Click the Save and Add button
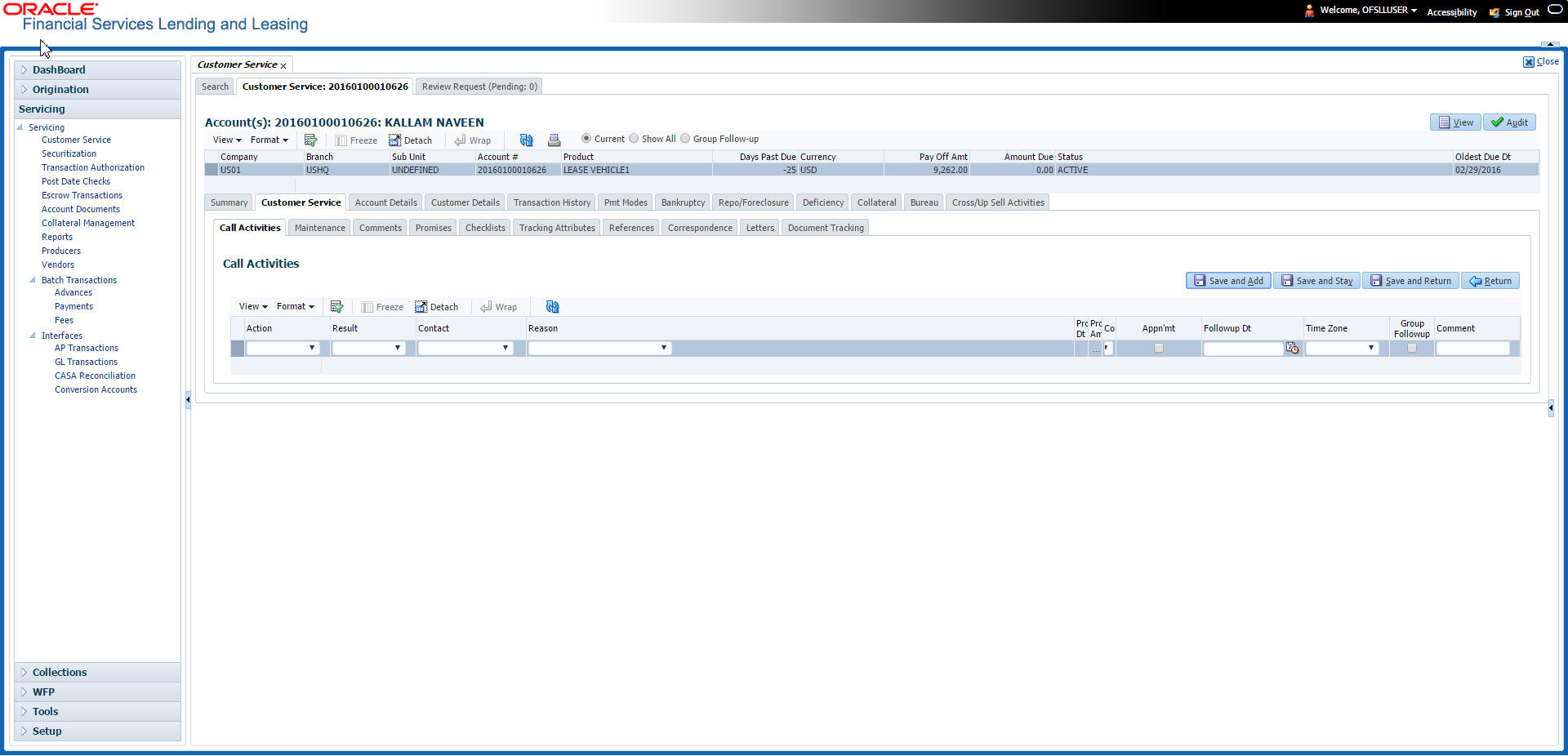The height and width of the screenshot is (756, 1568). click(x=1228, y=281)
